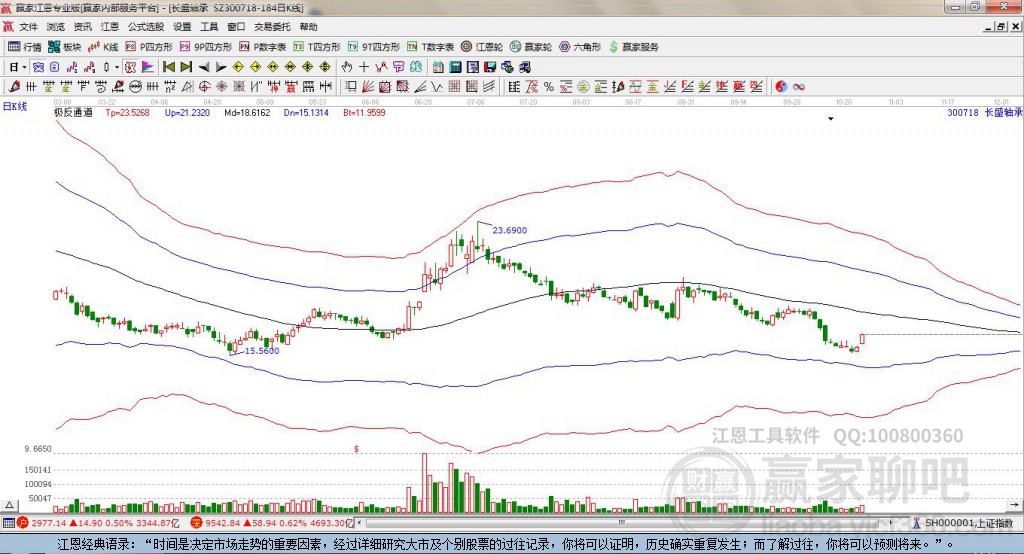Open the 公式选股 menu
The height and width of the screenshot is (554, 1024).
[146, 27]
